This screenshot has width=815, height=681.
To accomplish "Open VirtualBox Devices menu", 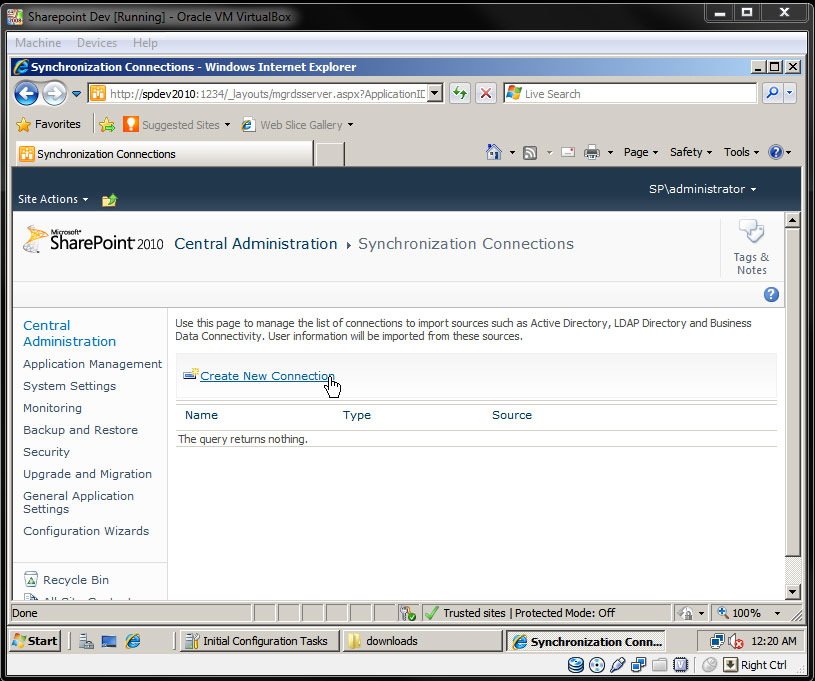I will [97, 43].
